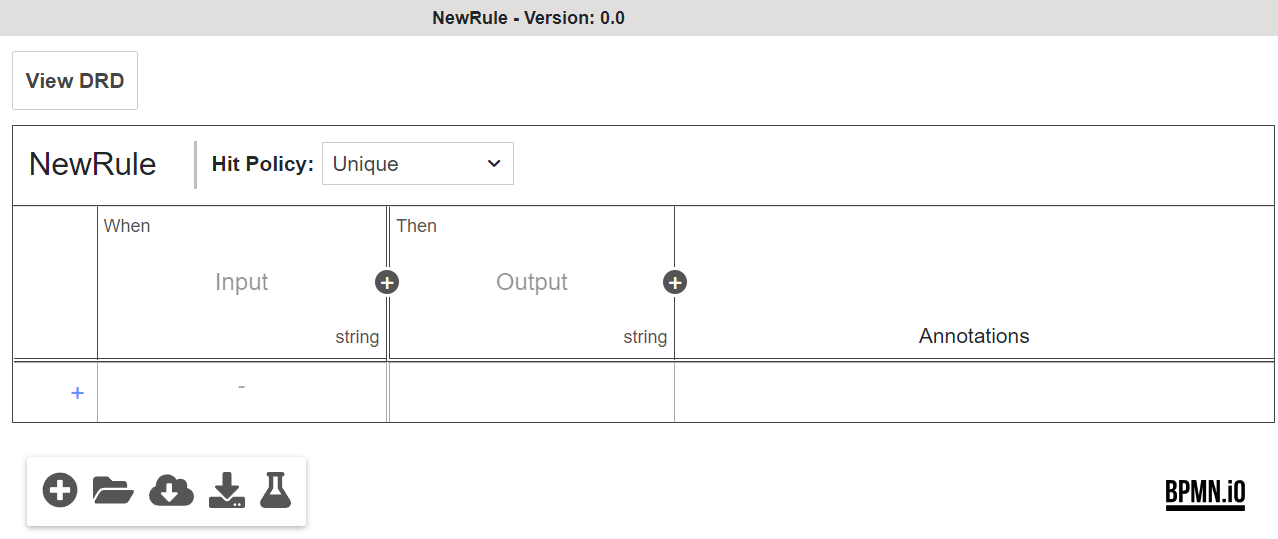The width and height of the screenshot is (1278, 539).
Task: Click the NewRule decision name
Action: pos(93,164)
